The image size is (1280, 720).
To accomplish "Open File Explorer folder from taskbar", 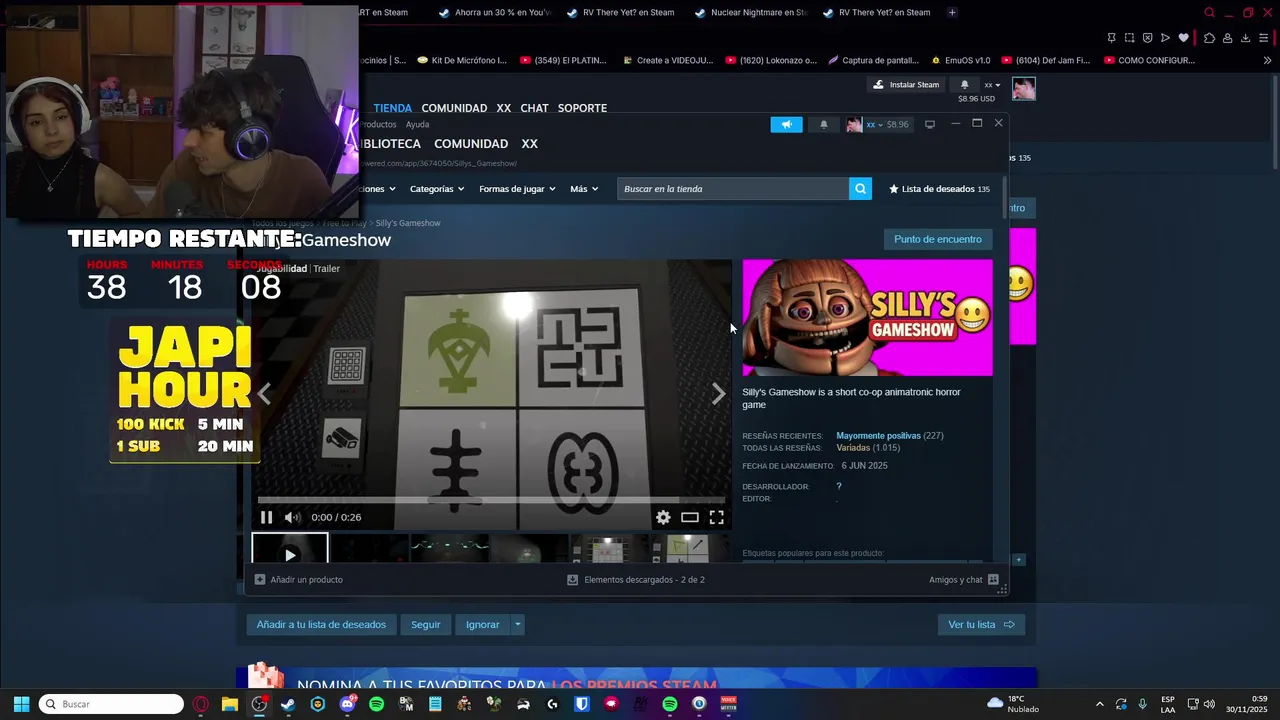I will pos(230,704).
